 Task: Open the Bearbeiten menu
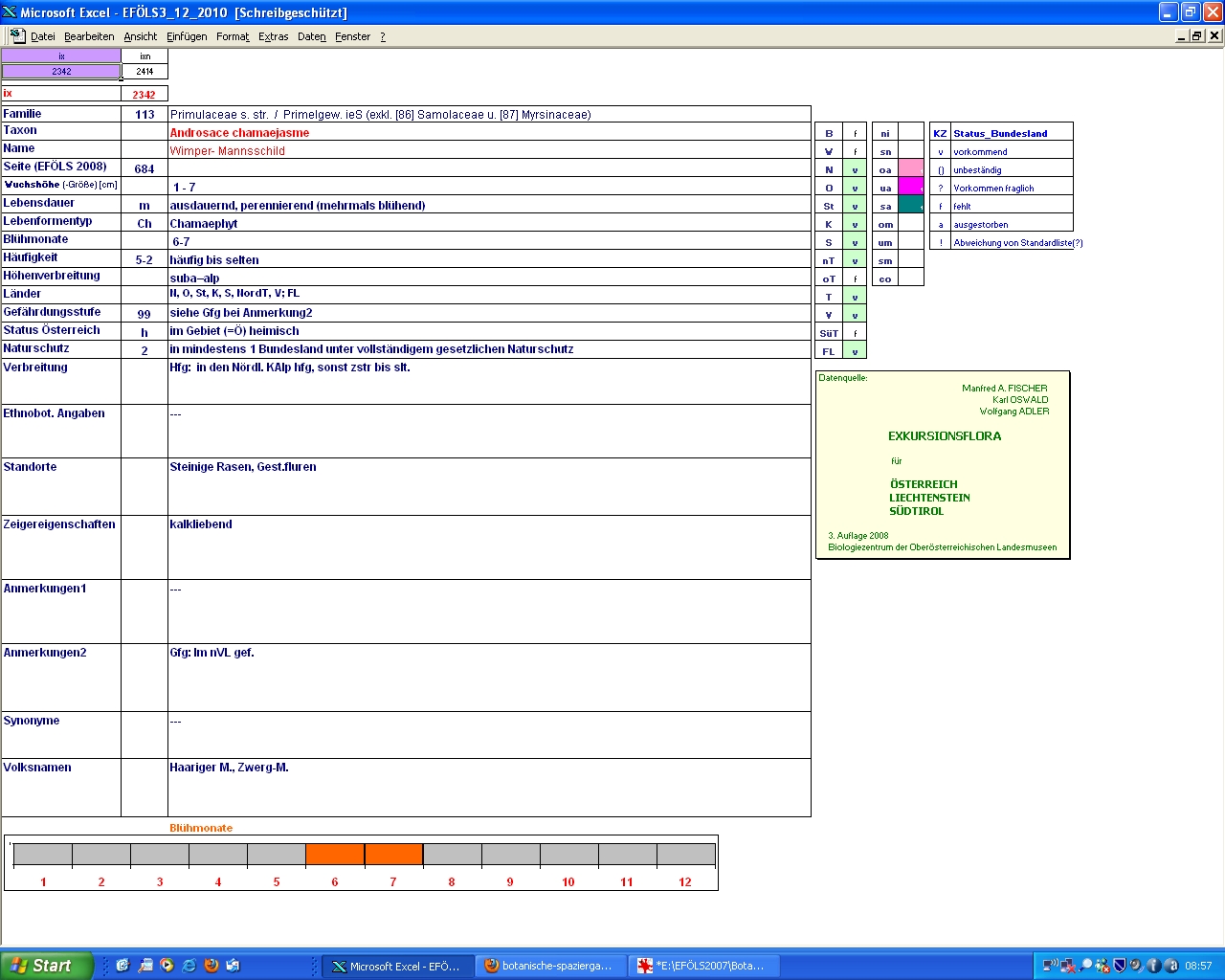(x=89, y=36)
